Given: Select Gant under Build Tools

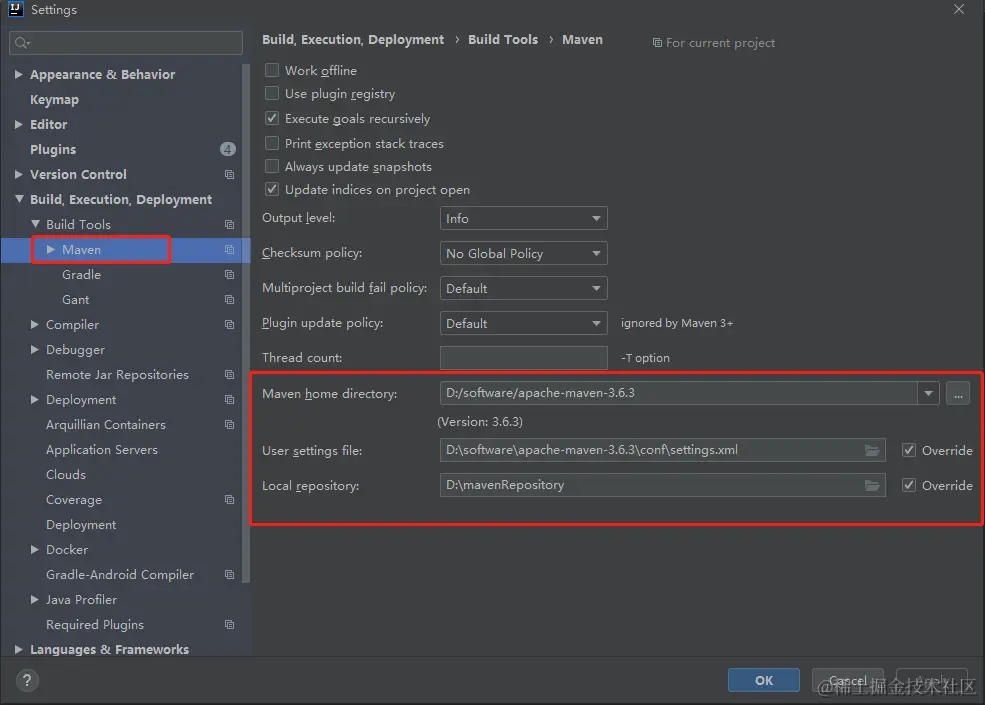Looking at the screenshot, I should tap(75, 300).
